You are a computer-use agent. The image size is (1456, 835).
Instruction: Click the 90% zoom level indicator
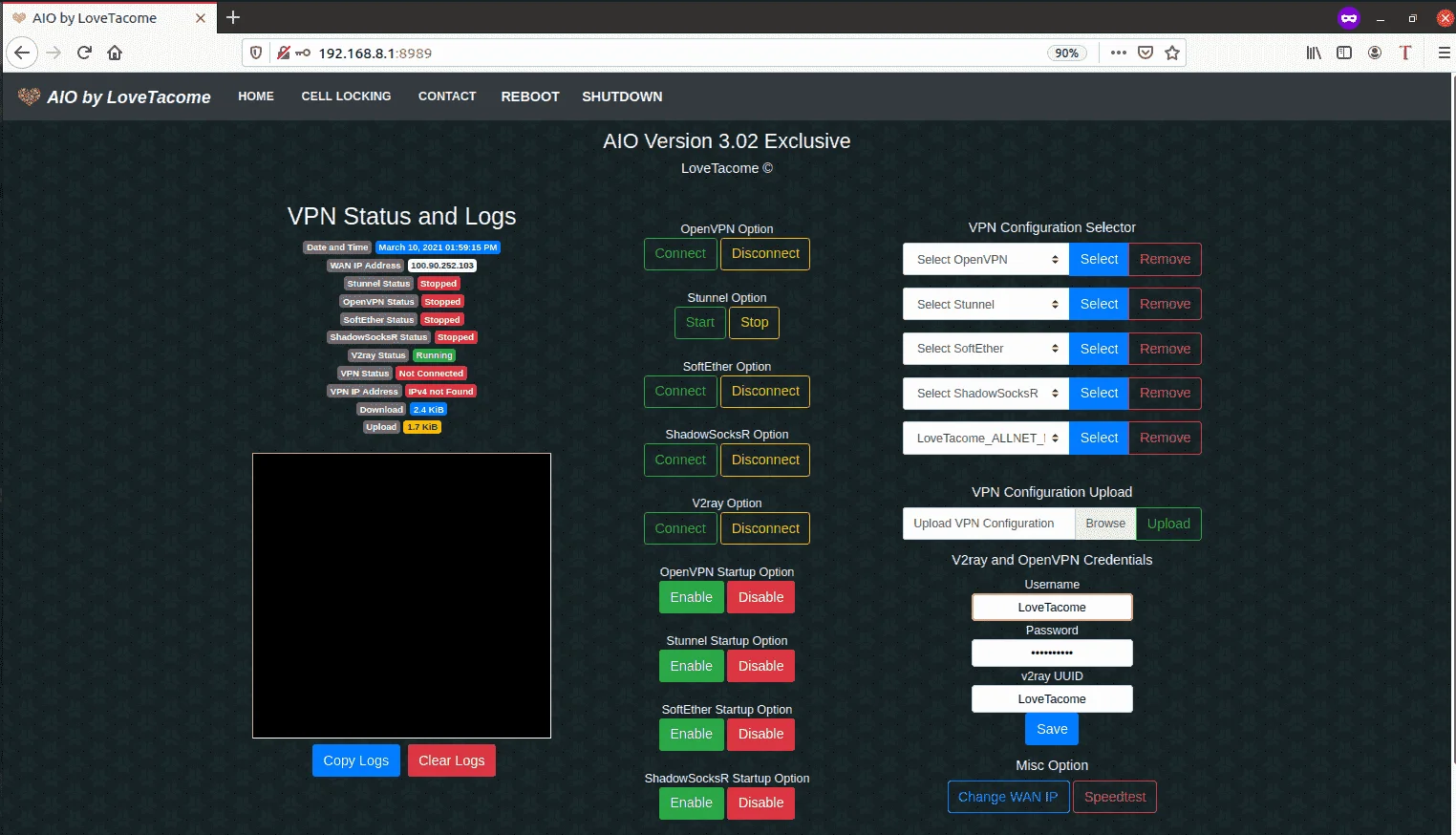tap(1067, 53)
